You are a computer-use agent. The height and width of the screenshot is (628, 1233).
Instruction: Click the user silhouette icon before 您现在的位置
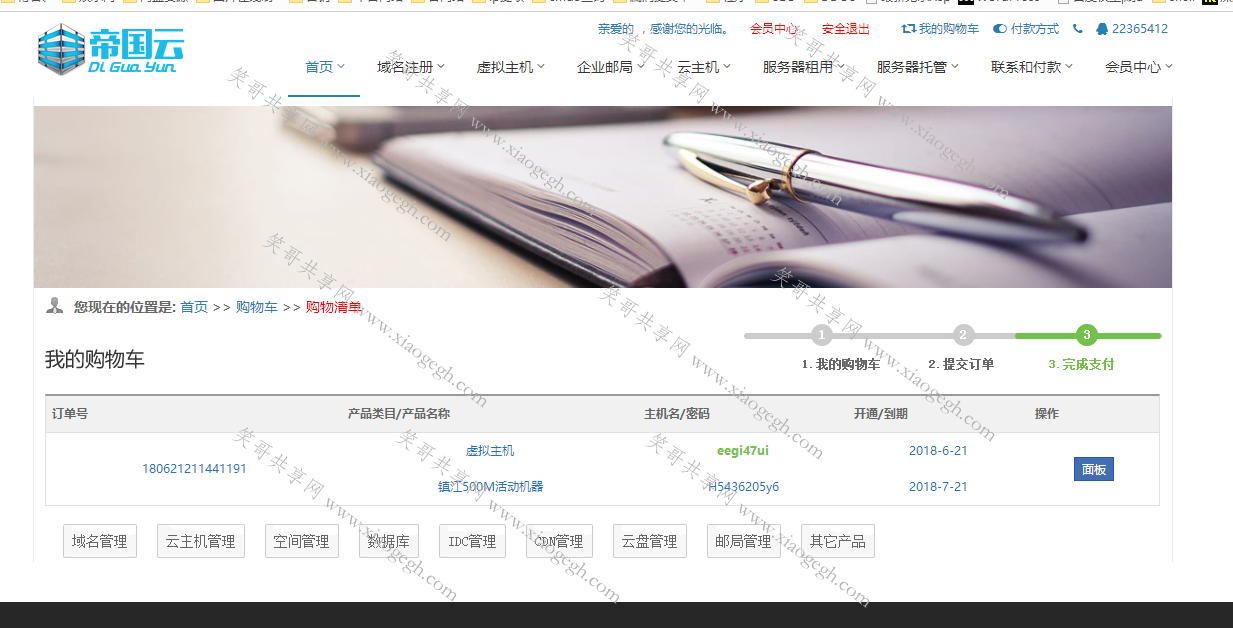click(55, 306)
